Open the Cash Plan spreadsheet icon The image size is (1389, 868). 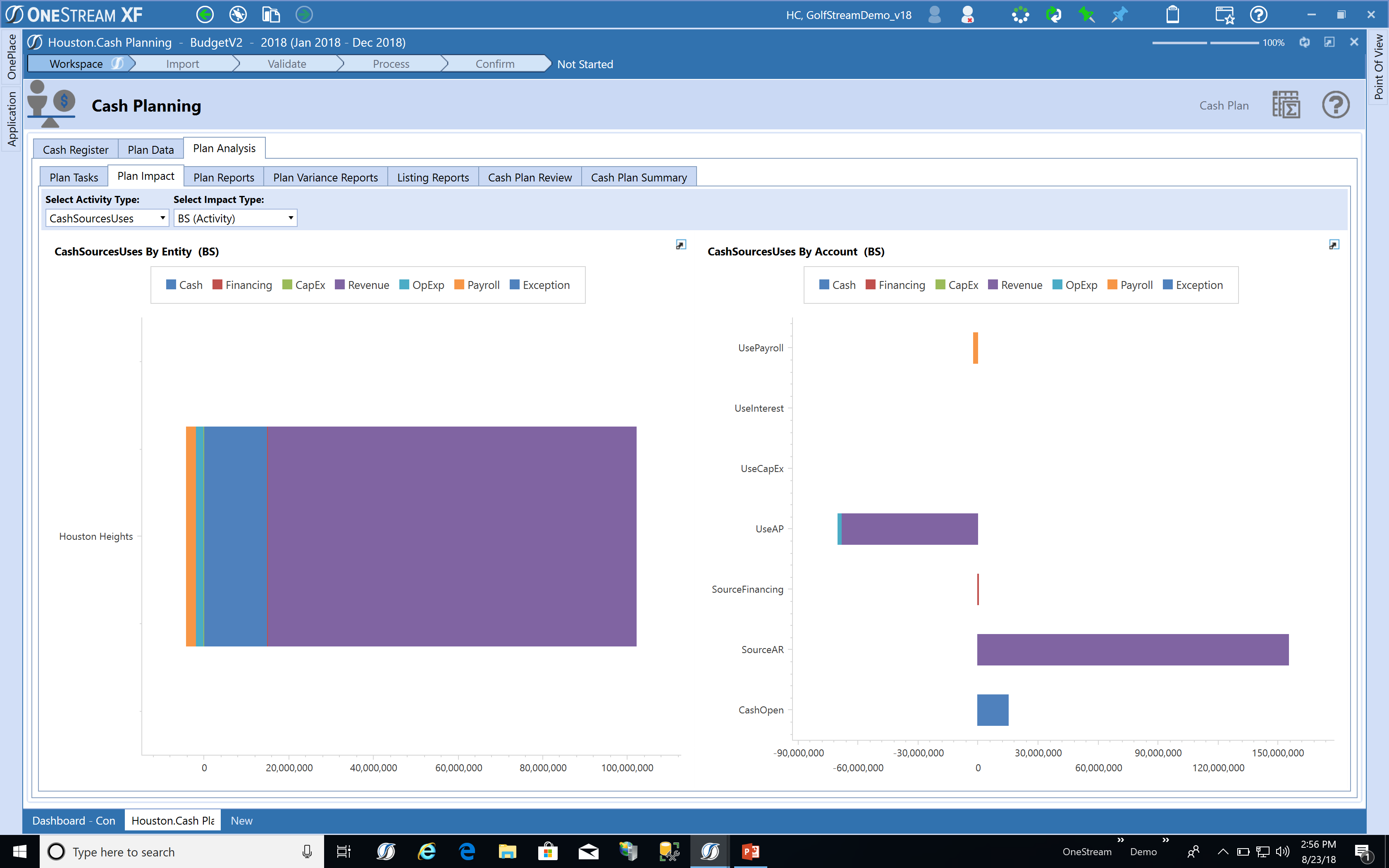click(1286, 105)
